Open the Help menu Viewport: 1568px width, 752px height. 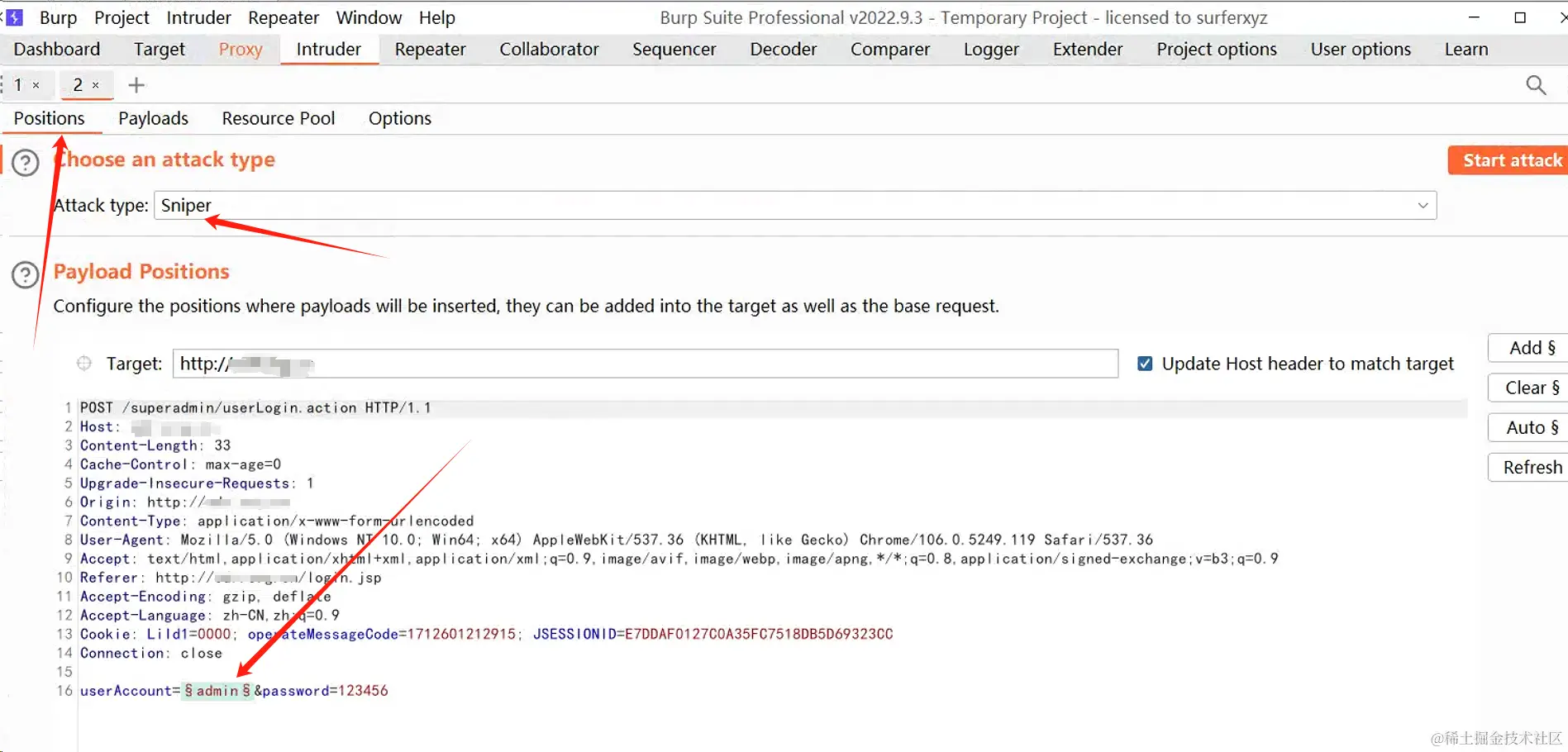click(x=436, y=17)
